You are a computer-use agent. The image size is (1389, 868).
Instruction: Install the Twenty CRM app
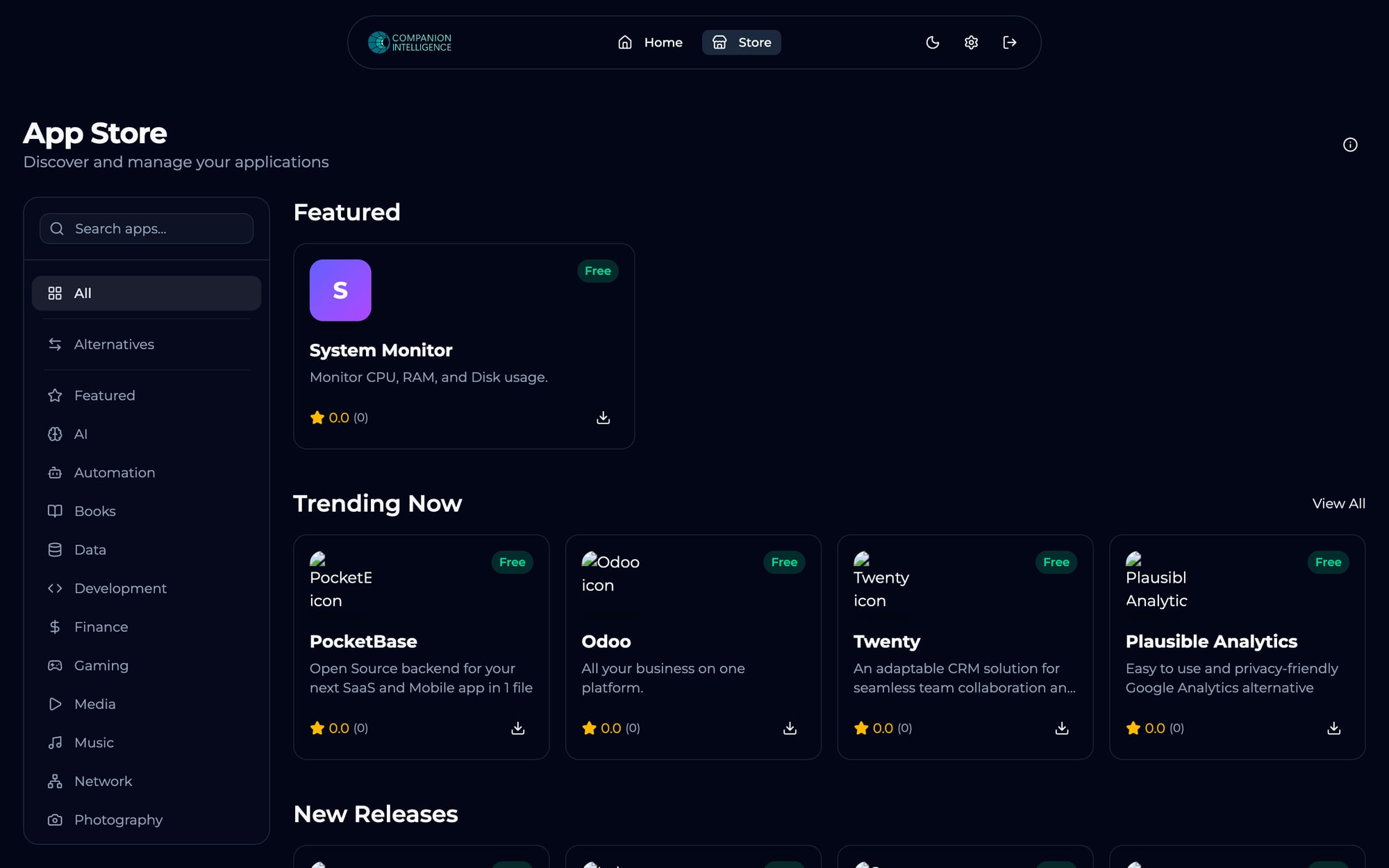pos(1061,728)
